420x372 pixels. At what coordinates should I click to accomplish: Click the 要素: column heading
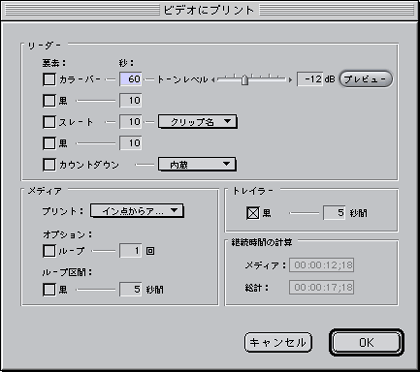[x=54, y=63]
